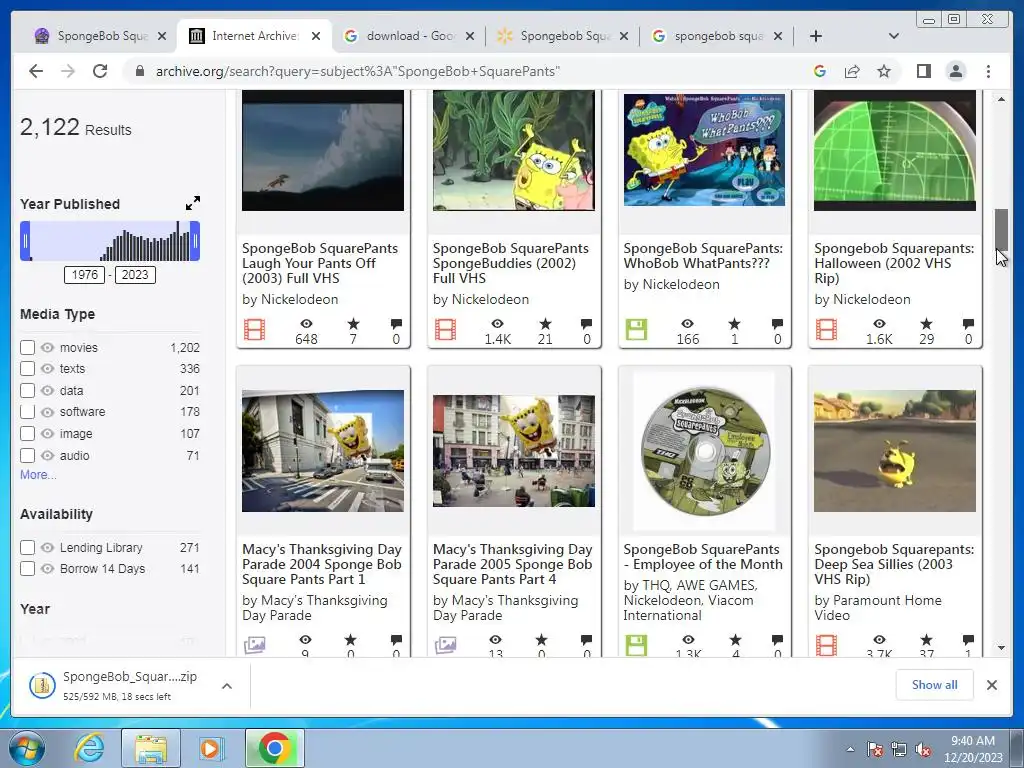This screenshot has height=768, width=1024.
Task: Click the Google icon in address bar
Action: [820, 71]
